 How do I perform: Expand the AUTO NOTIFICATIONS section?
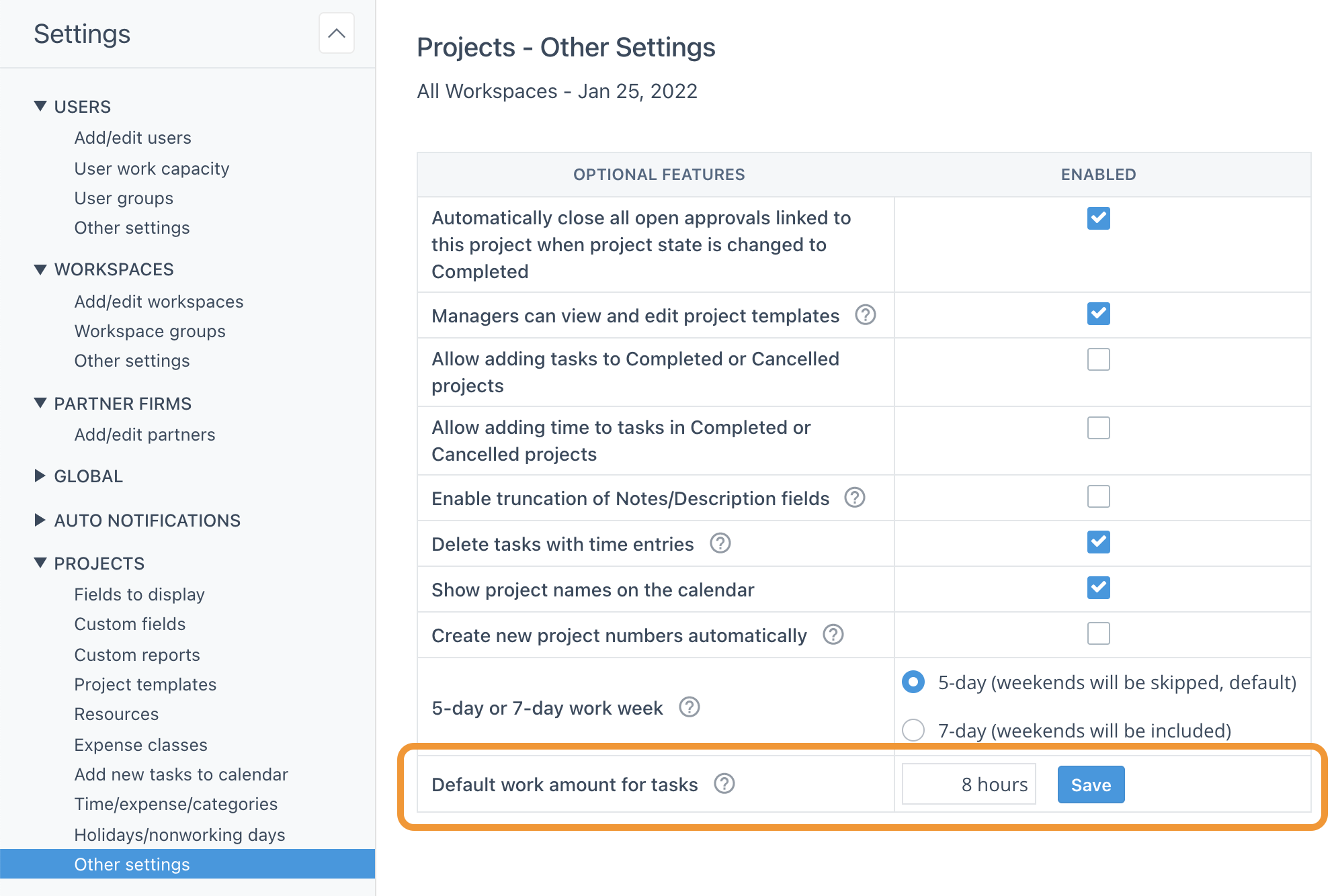(147, 520)
